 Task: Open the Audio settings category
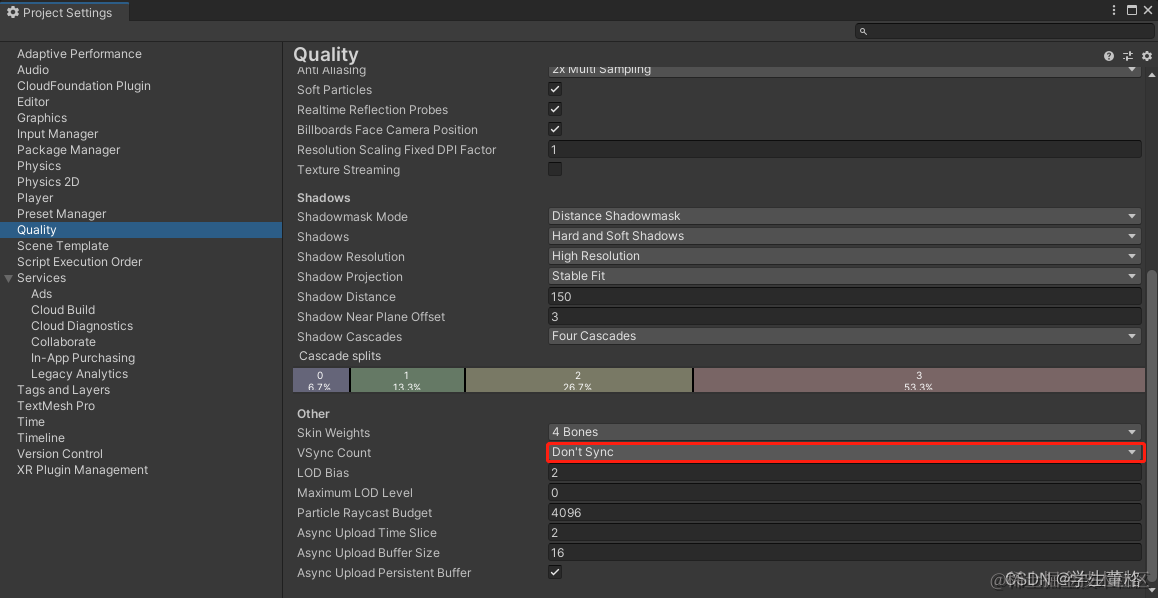coord(32,69)
